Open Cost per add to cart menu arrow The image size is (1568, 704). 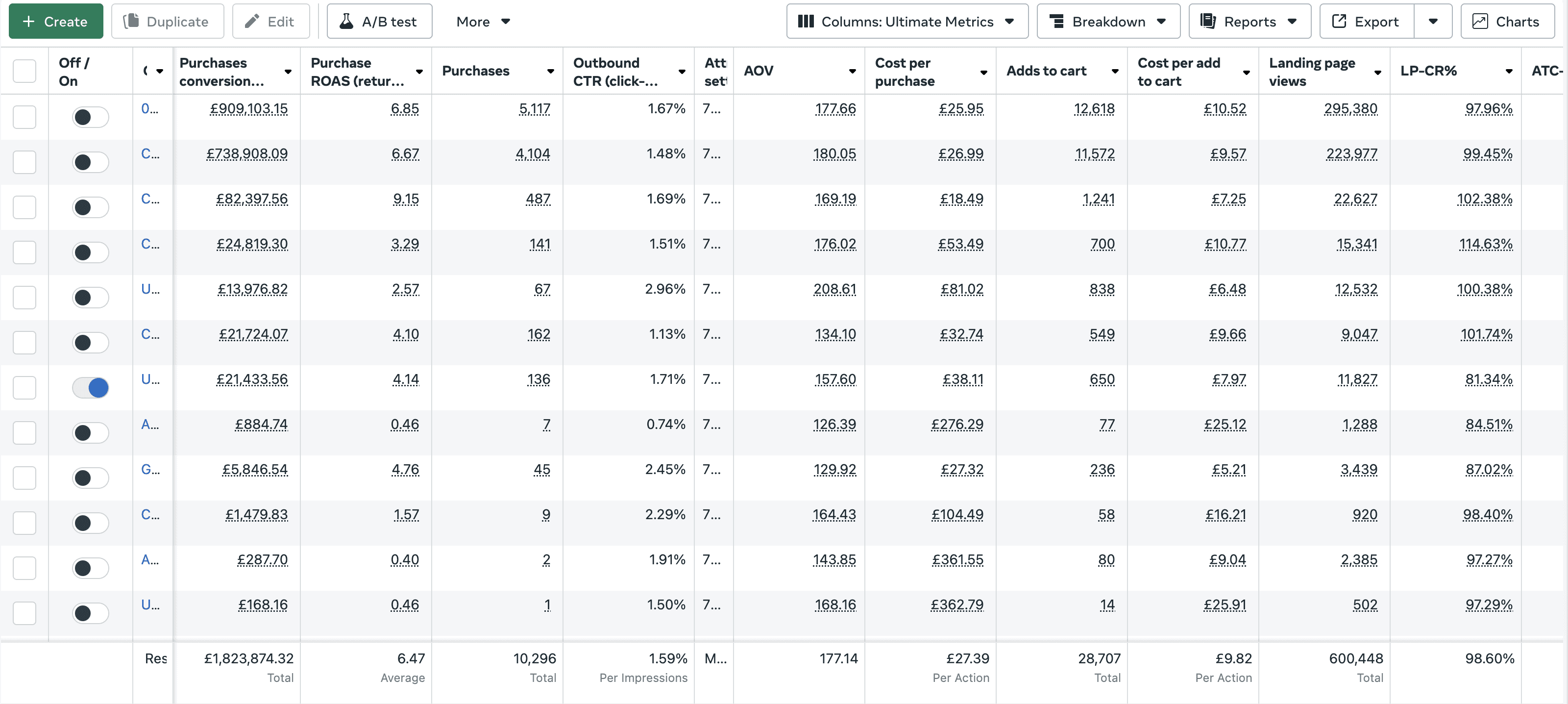1246,73
